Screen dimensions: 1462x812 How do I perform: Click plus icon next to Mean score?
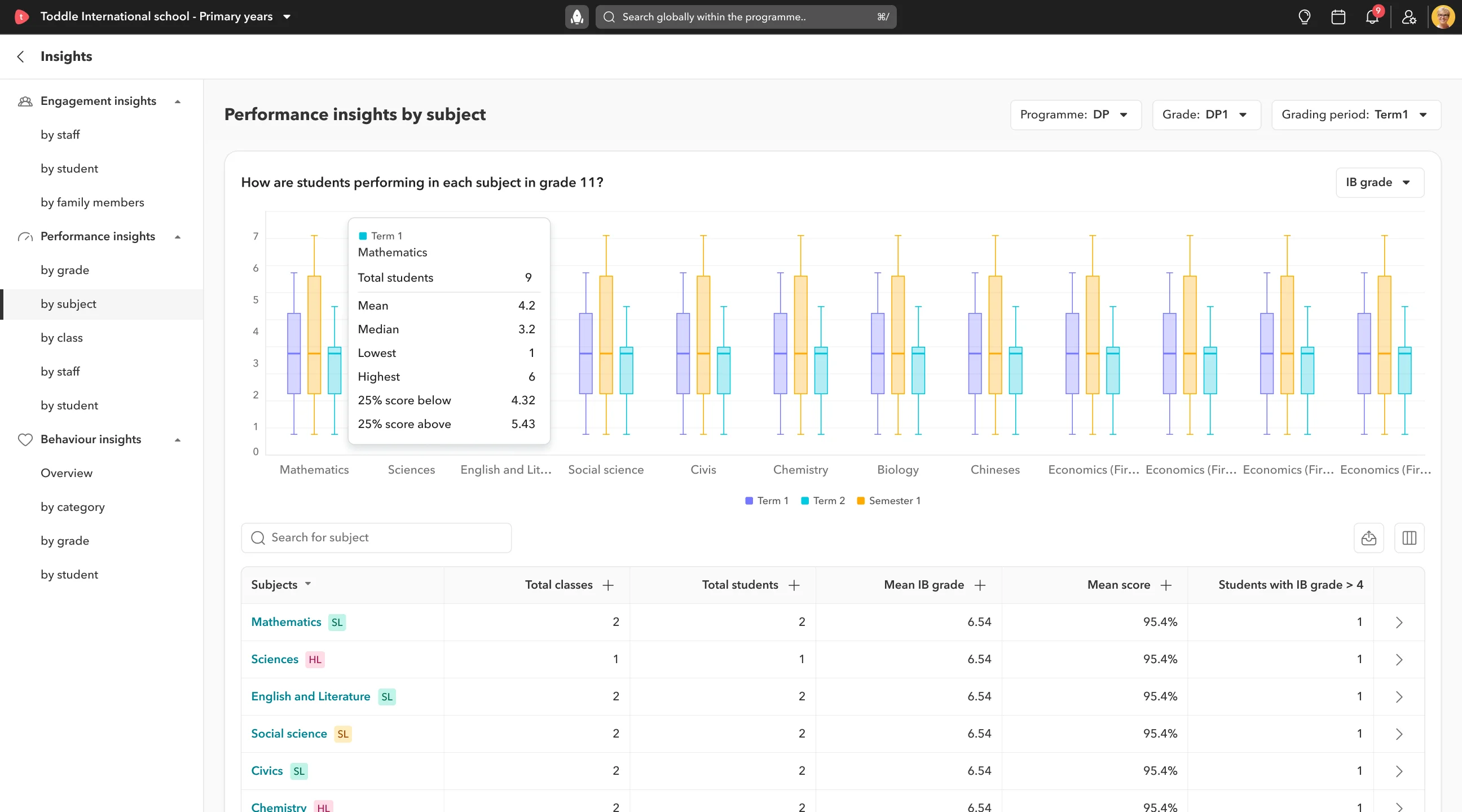tap(1166, 585)
